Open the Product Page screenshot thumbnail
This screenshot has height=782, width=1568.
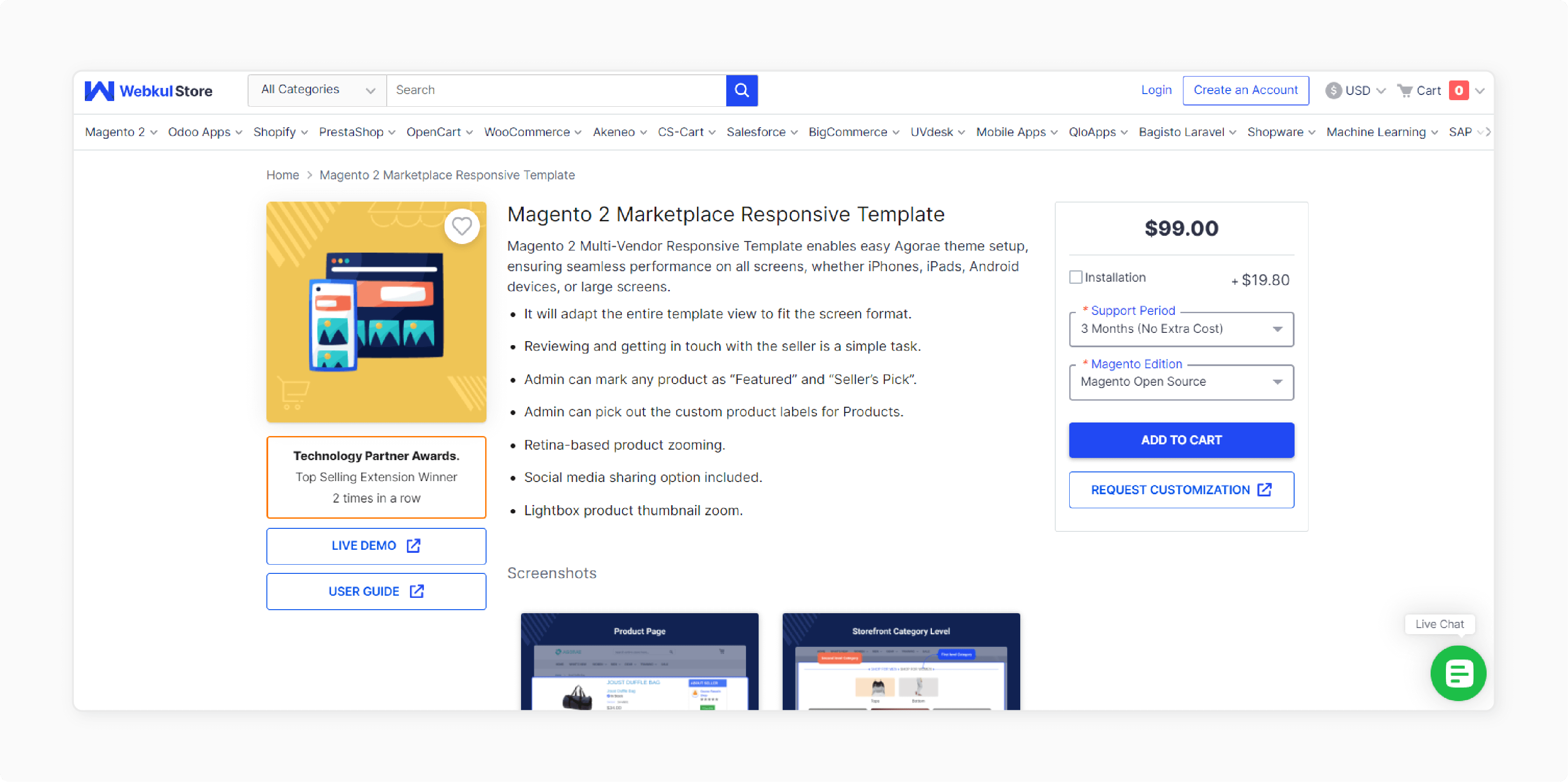[x=639, y=661]
